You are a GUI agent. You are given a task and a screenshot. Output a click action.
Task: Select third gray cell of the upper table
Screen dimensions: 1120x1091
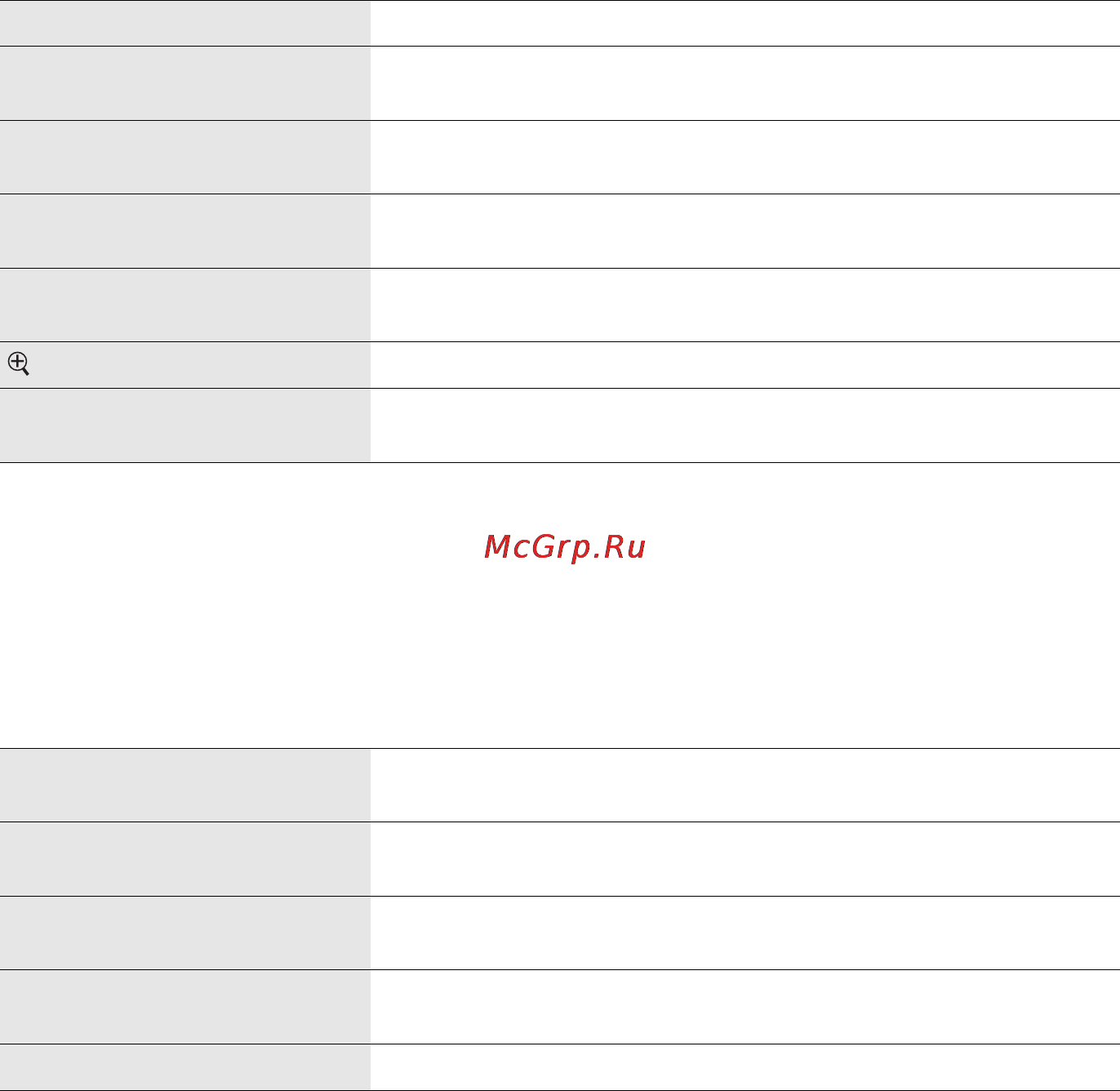(185, 157)
